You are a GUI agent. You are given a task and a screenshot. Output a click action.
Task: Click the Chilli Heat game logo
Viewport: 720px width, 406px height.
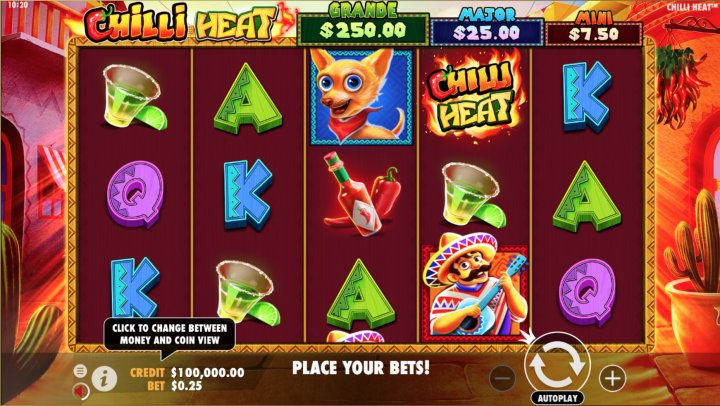[x=183, y=23]
